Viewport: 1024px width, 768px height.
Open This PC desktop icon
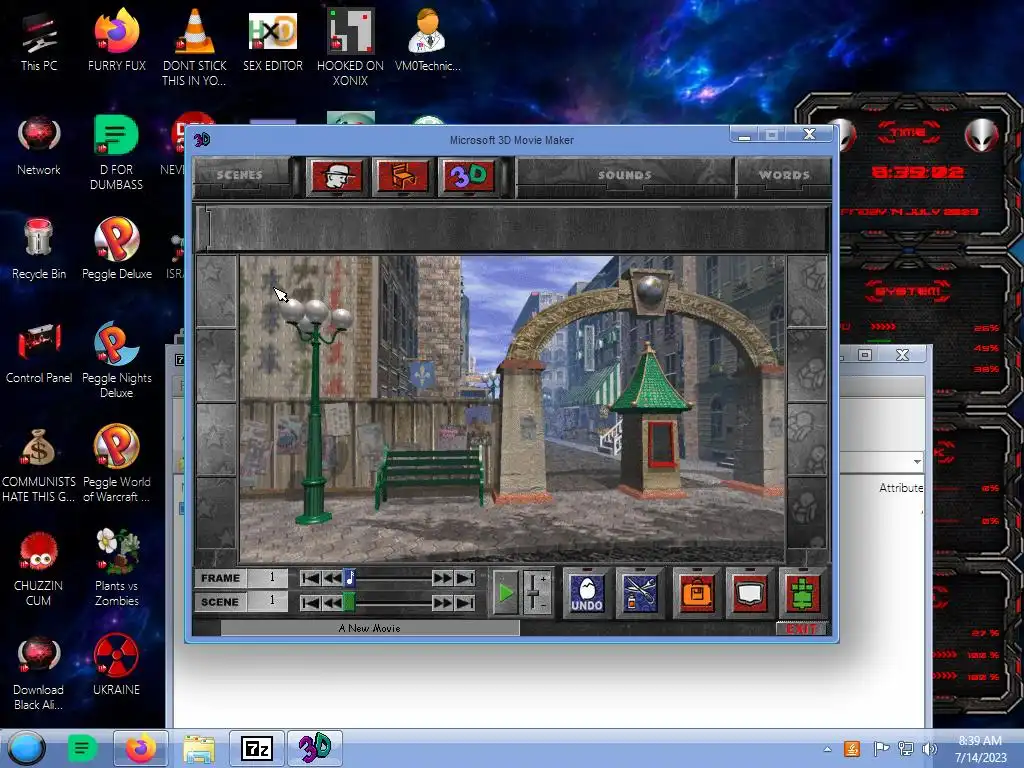tap(39, 42)
